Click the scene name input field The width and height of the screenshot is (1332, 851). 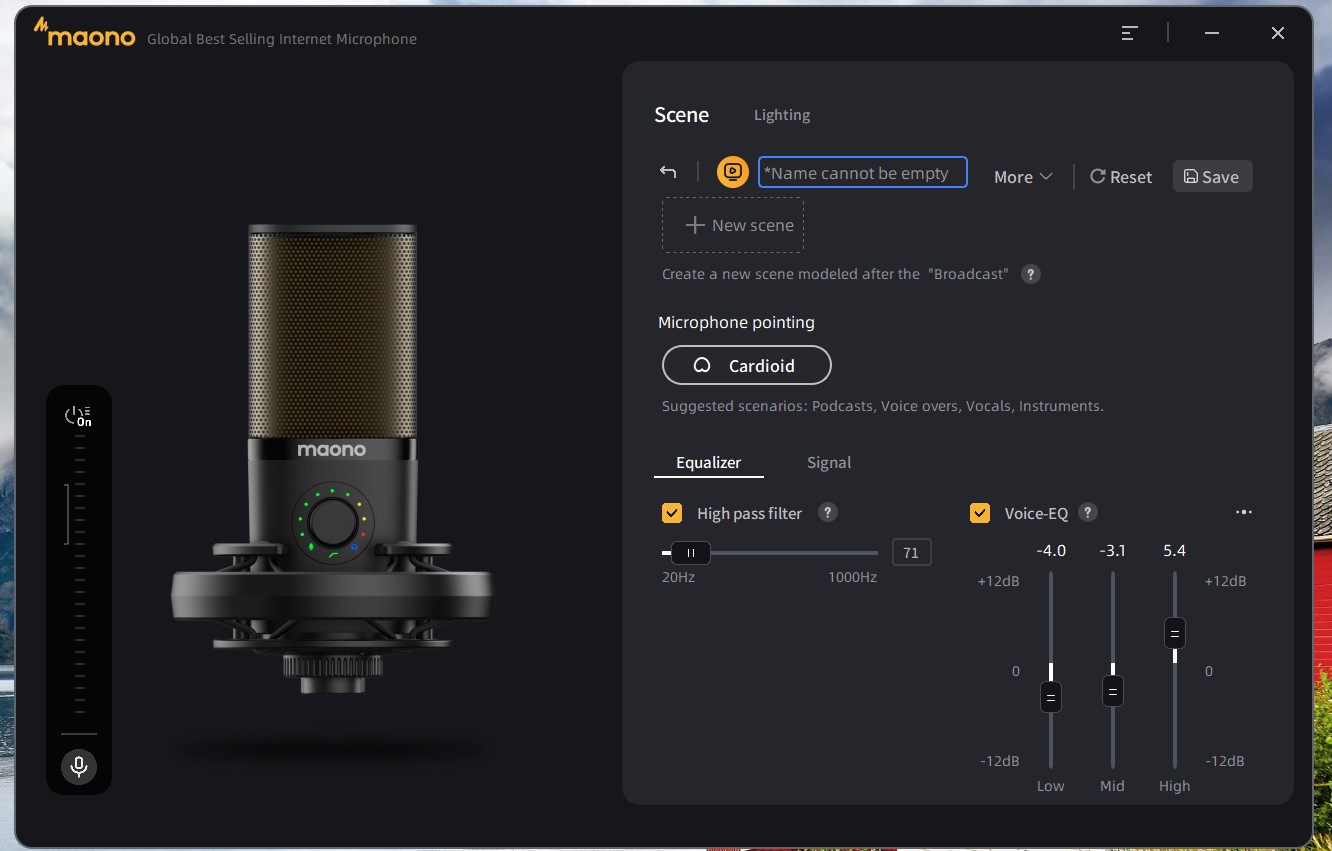coord(863,172)
